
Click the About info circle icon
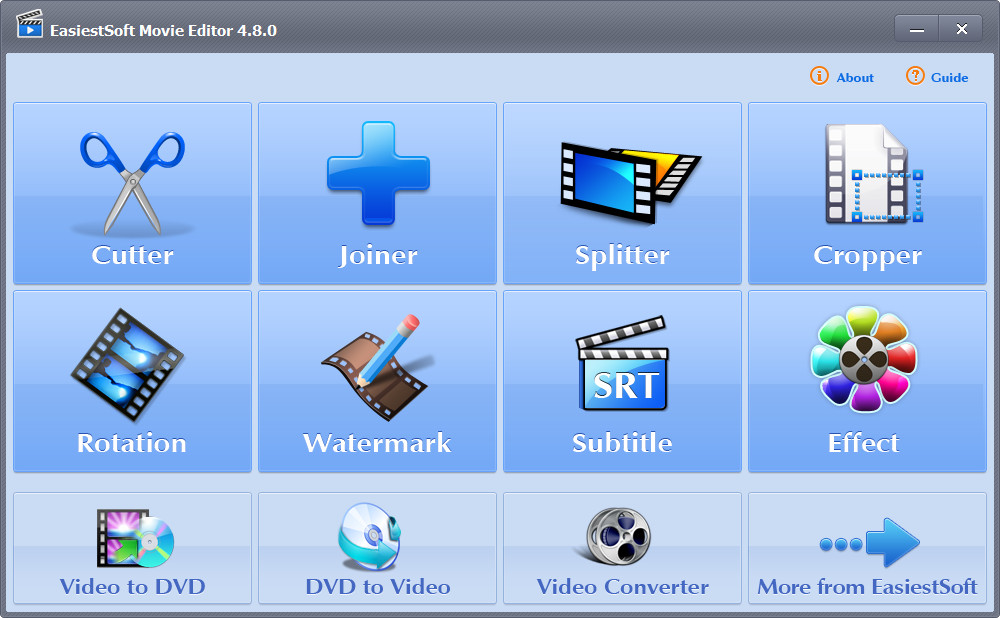[x=819, y=76]
